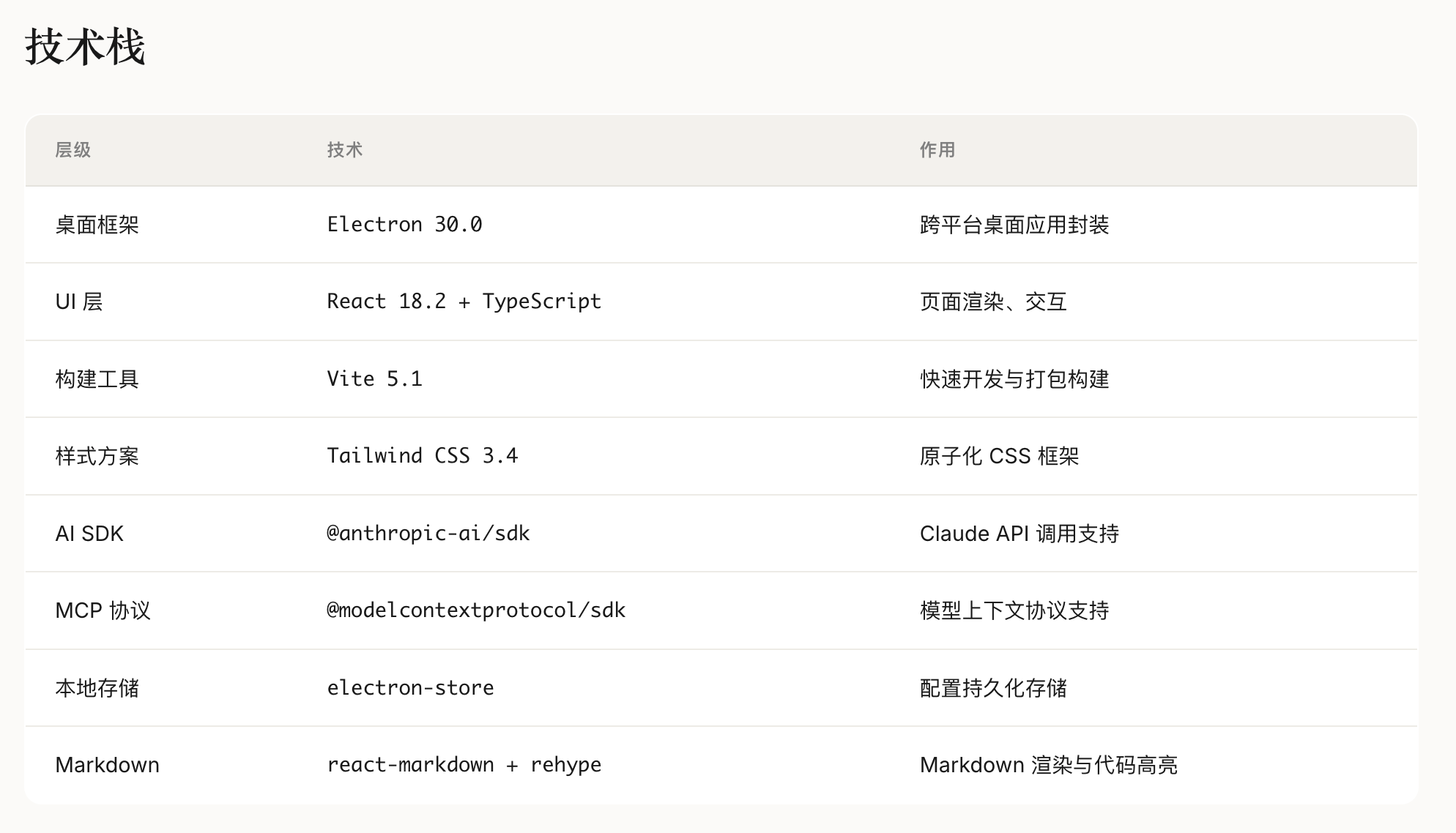Screen dimensions: 1456x833
Task: Click the Vite 5.1 cell
Action: pyautogui.click(x=374, y=379)
